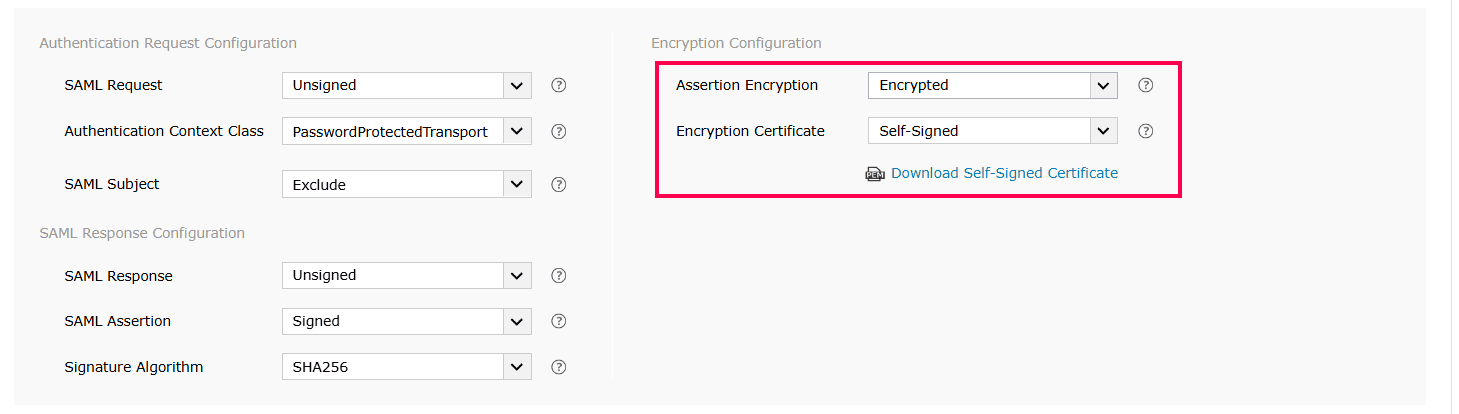This screenshot has height=414, width=1459.
Task: Expand the Signature Algorithm dropdown
Action: [406, 367]
